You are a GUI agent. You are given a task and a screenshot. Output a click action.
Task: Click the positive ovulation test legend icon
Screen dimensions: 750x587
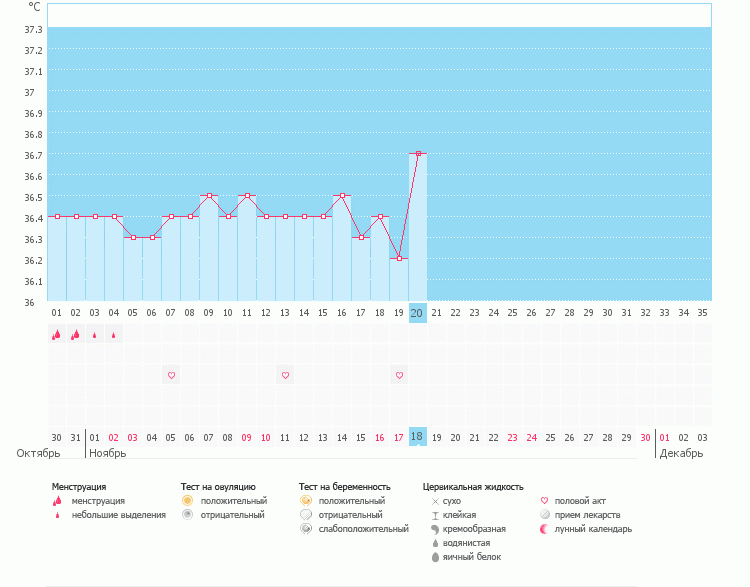point(187,500)
